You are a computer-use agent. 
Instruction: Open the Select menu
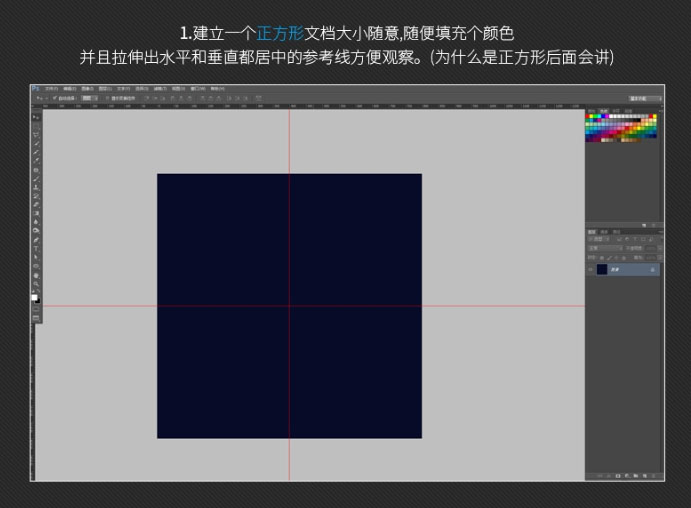coord(141,89)
